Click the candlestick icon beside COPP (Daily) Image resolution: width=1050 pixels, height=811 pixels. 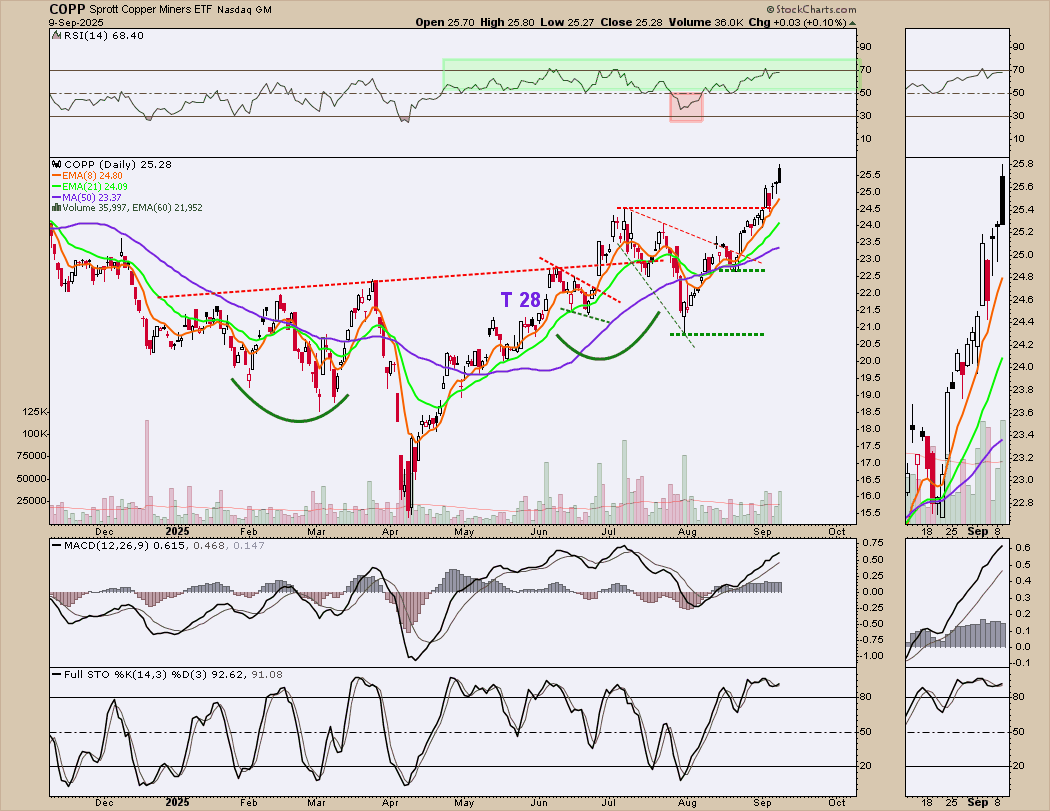[x=57, y=164]
